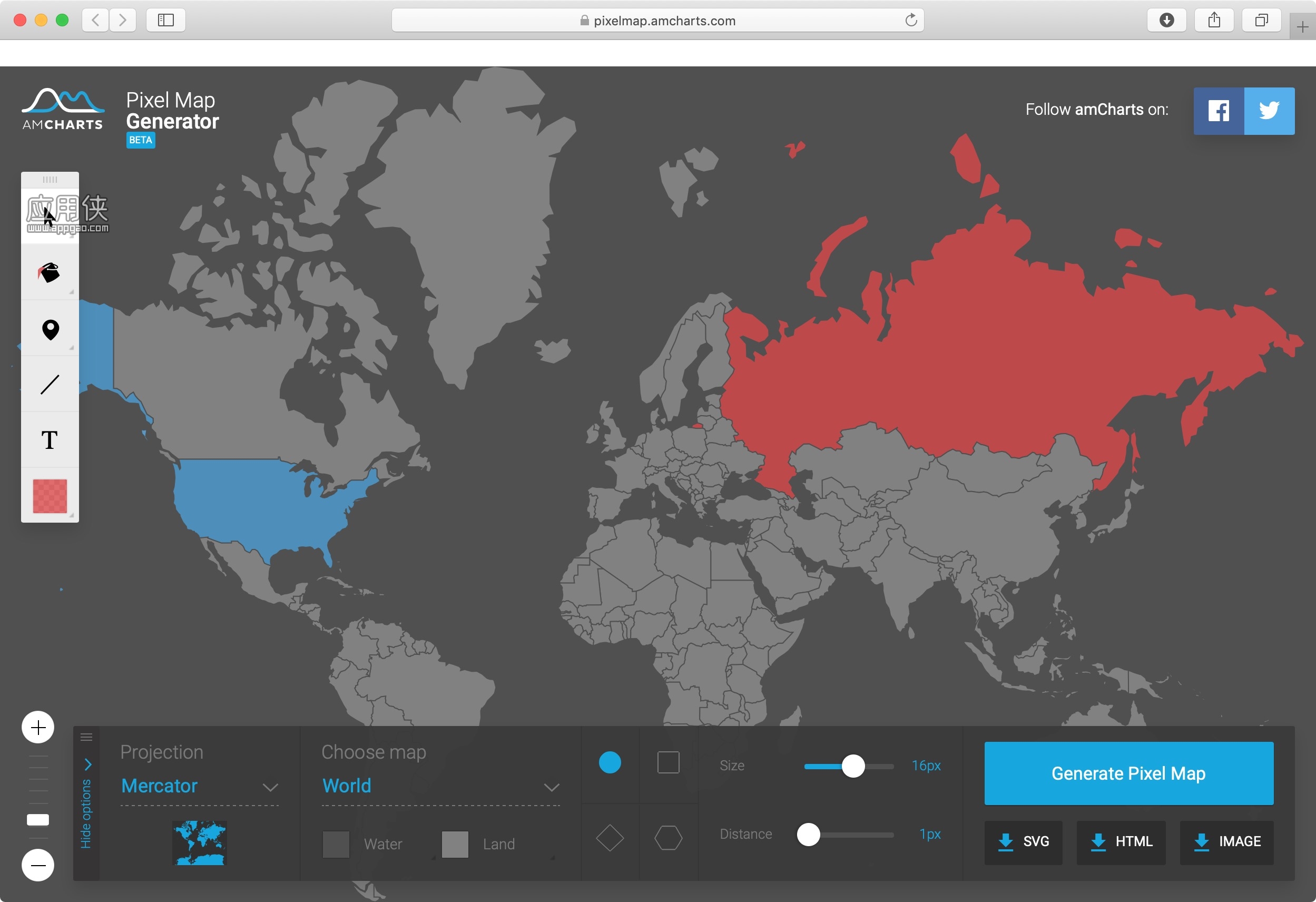Click the zoom level slider handle
The height and width of the screenshot is (902, 1316).
point(38,819)
